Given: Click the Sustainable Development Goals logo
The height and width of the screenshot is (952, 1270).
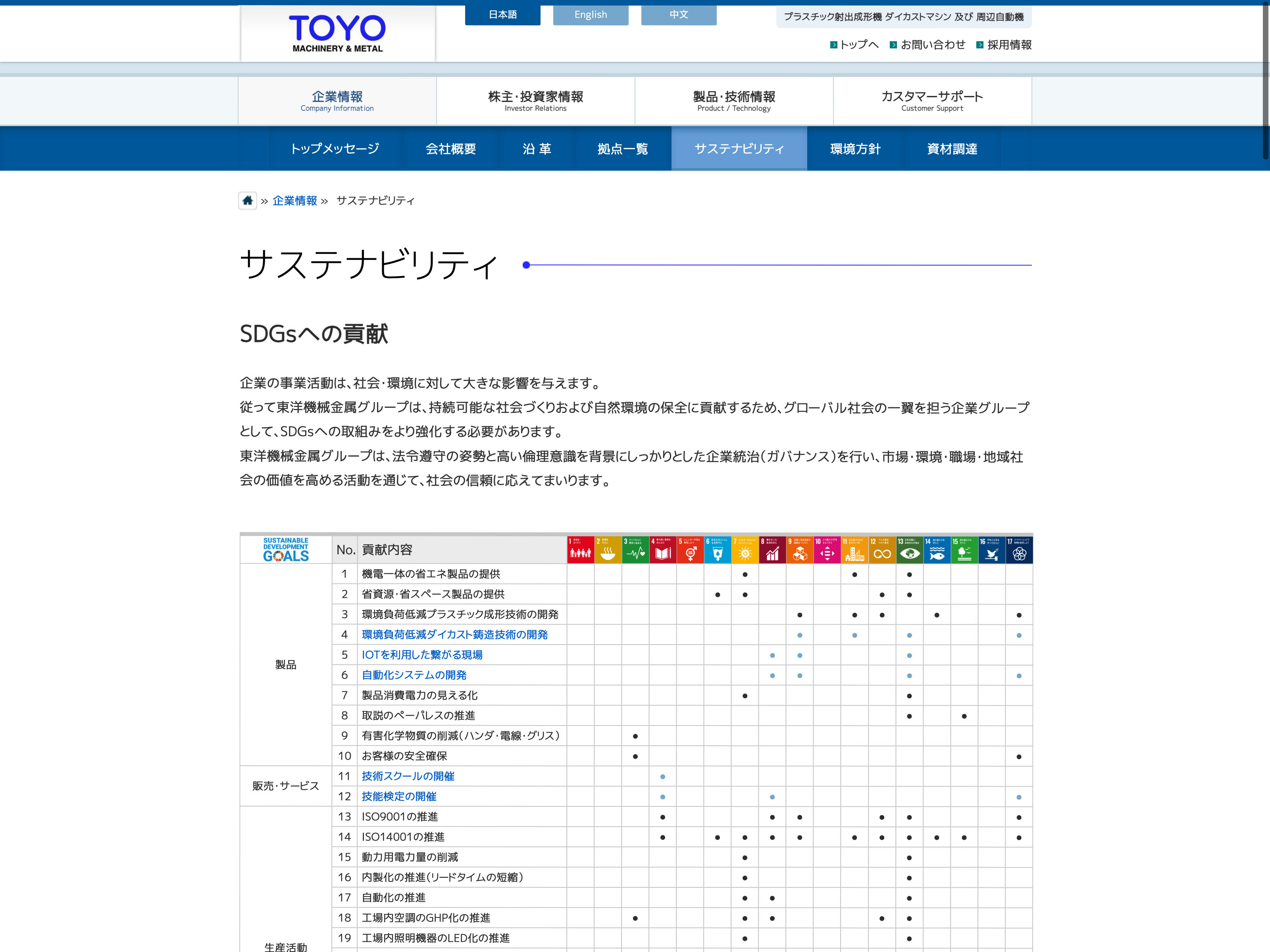Looking at the screenshot, I should [286, 550].
